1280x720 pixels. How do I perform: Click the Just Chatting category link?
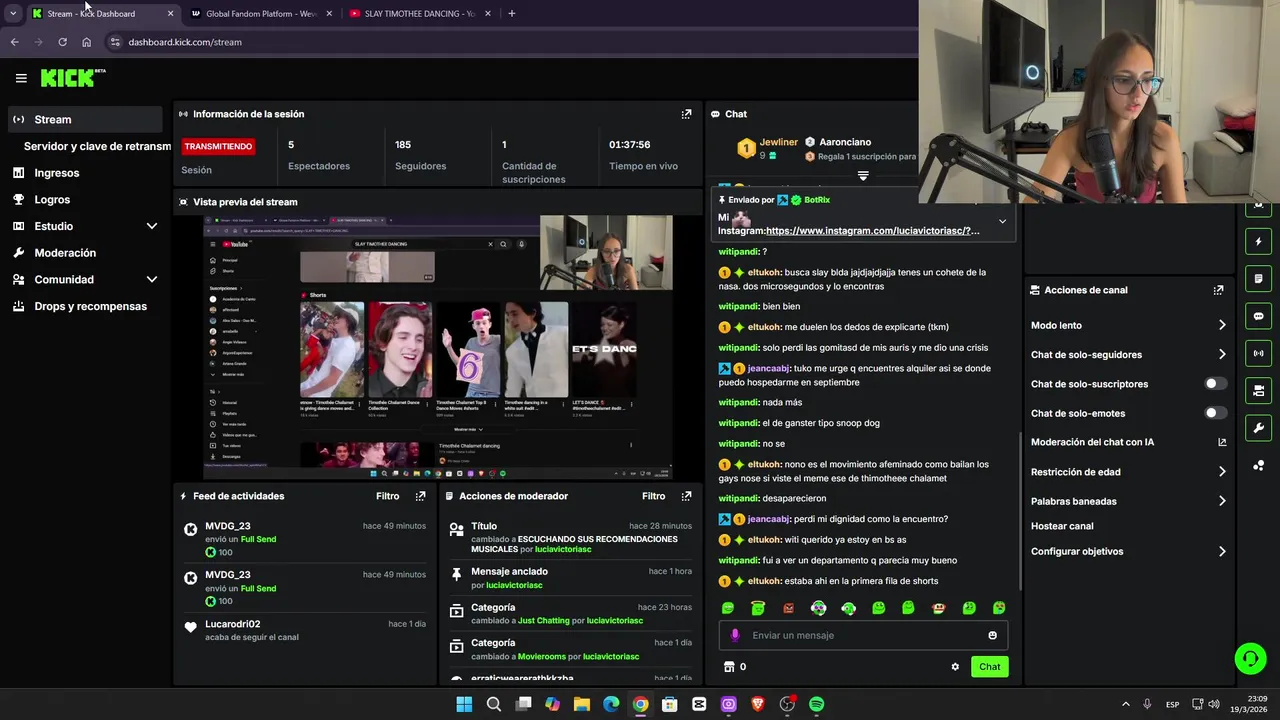click(543, 621)
